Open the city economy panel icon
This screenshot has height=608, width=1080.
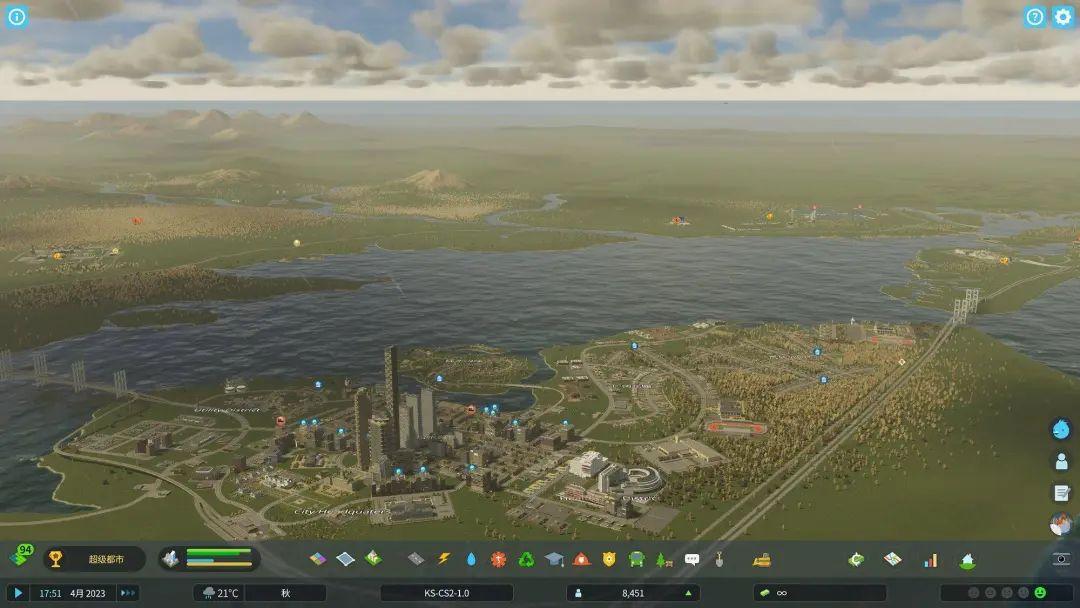click(x=856, y=560)
